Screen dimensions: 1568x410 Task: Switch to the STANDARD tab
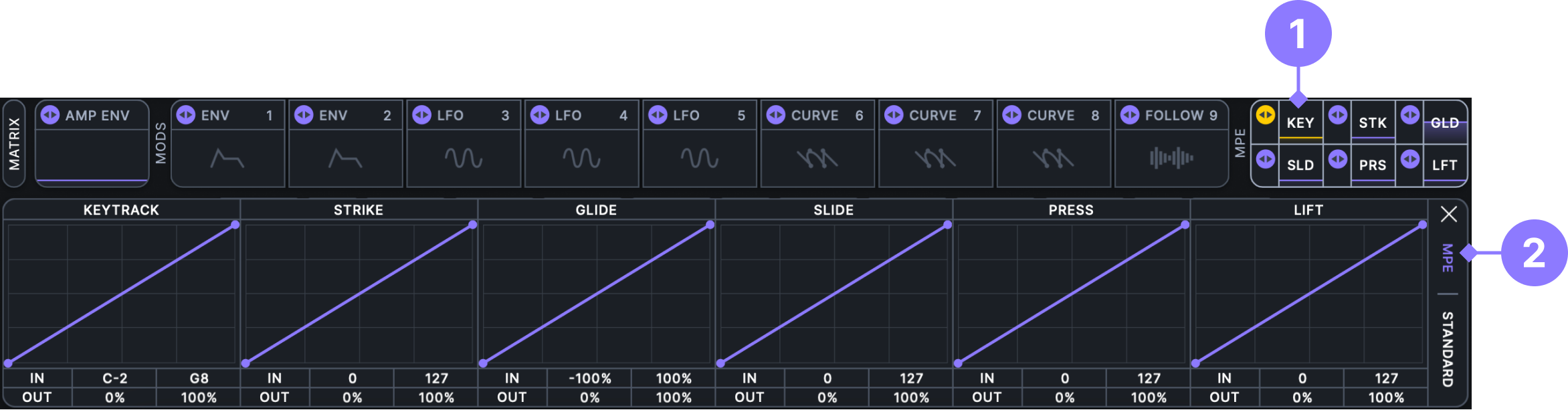[x=1447, y=348]
